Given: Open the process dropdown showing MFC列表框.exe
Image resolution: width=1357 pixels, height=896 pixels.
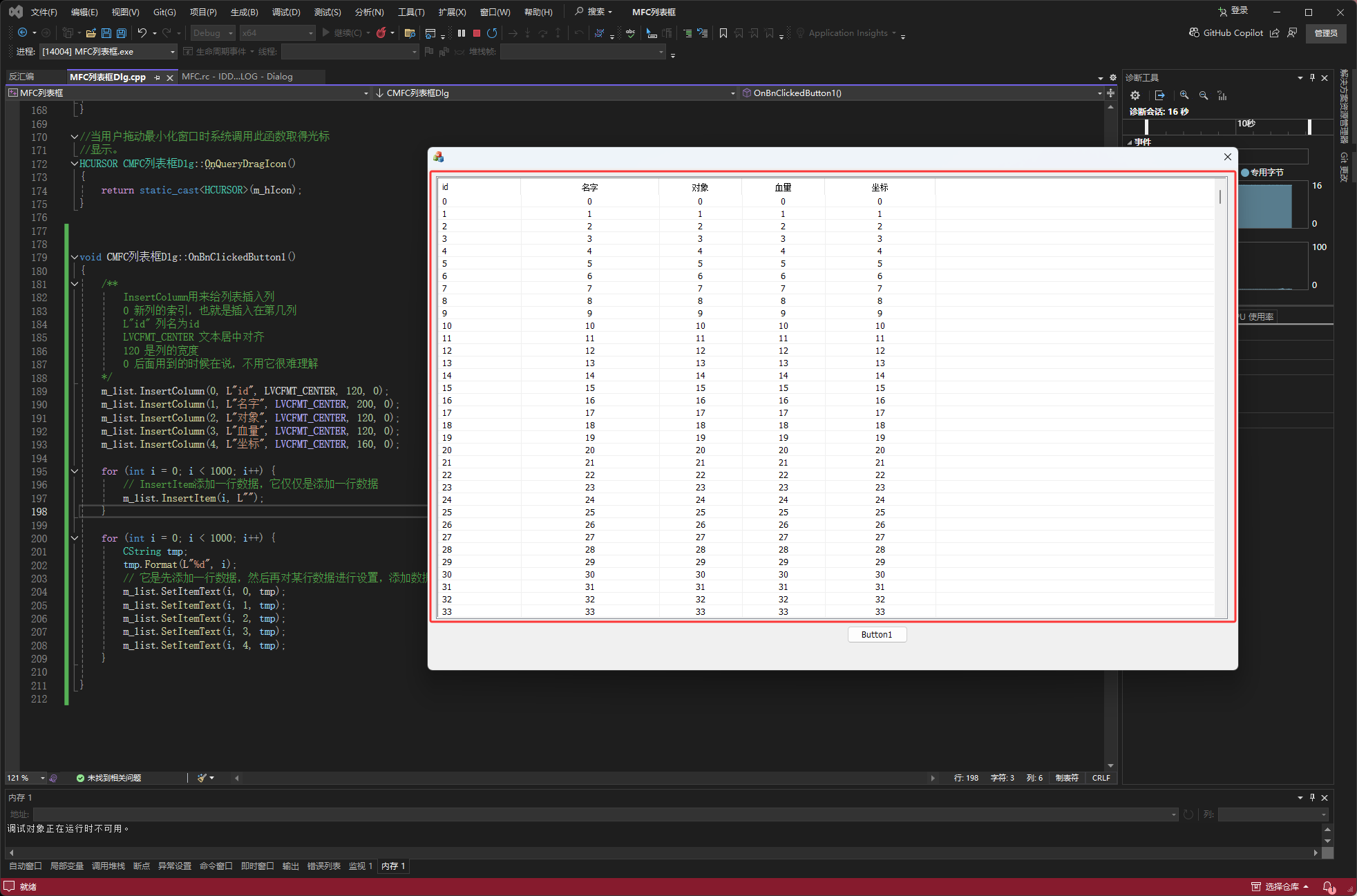Looking at the screenshot, I should click(x=173, y=52).
